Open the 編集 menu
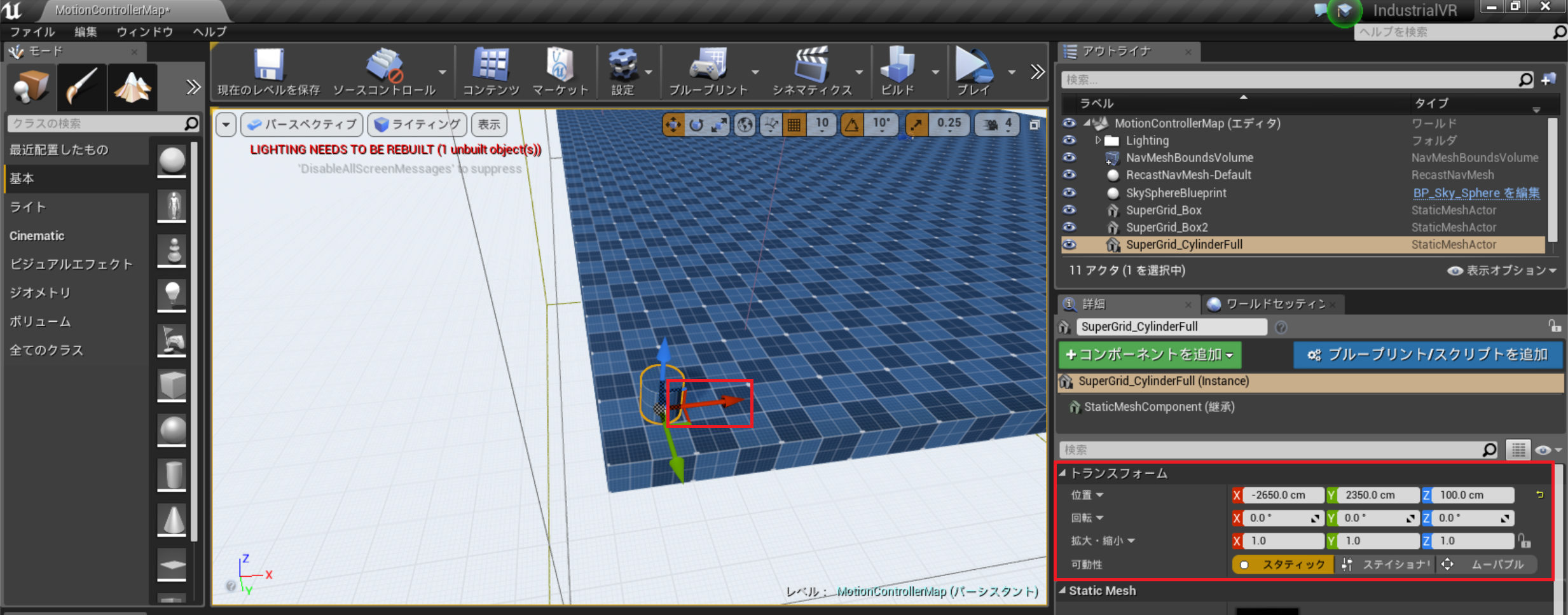The width and height of the screenshot is (1568, 615). tap(86, 32)
